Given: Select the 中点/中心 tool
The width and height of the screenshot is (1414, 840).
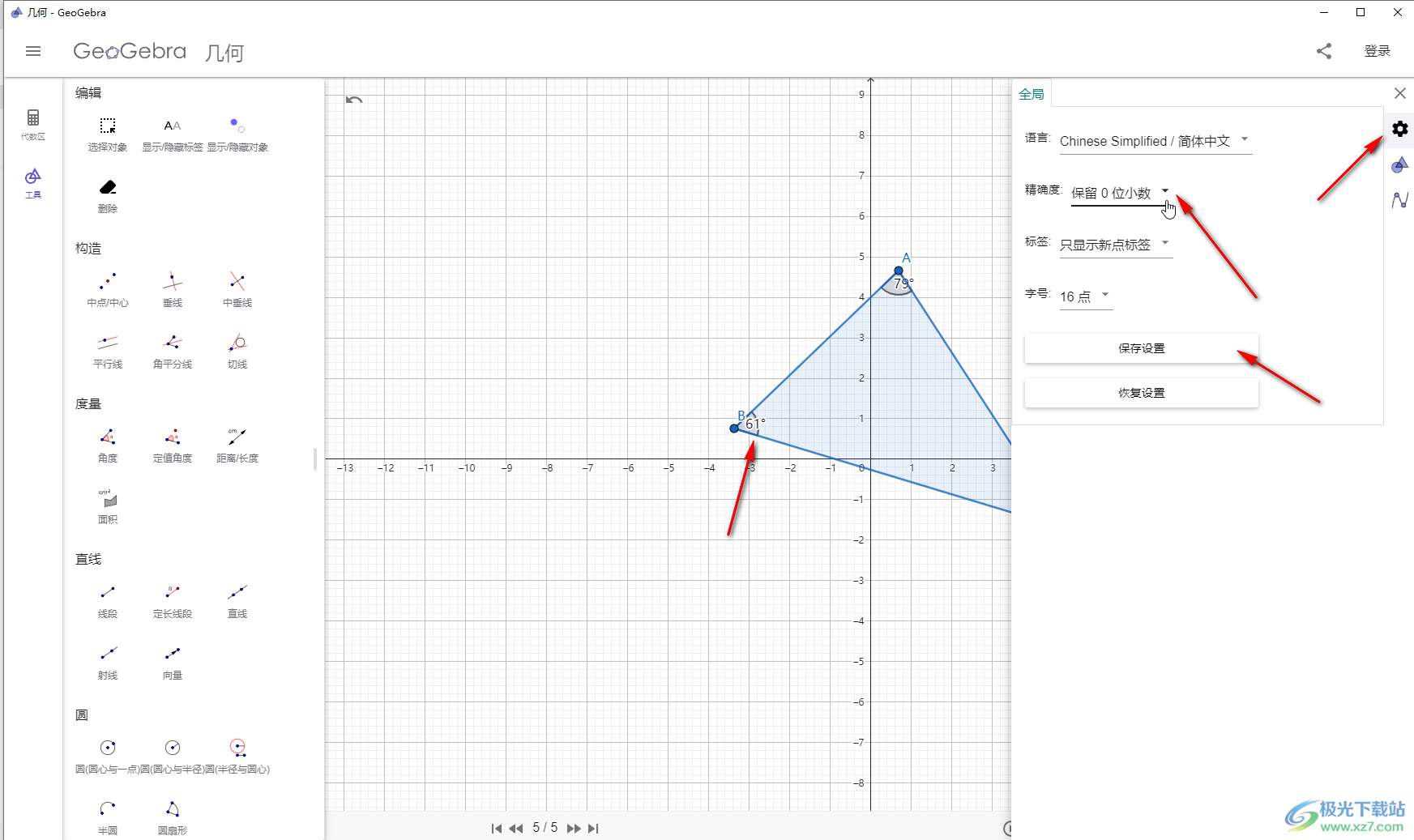Looking at the screenshot, I should click(108, 290).
